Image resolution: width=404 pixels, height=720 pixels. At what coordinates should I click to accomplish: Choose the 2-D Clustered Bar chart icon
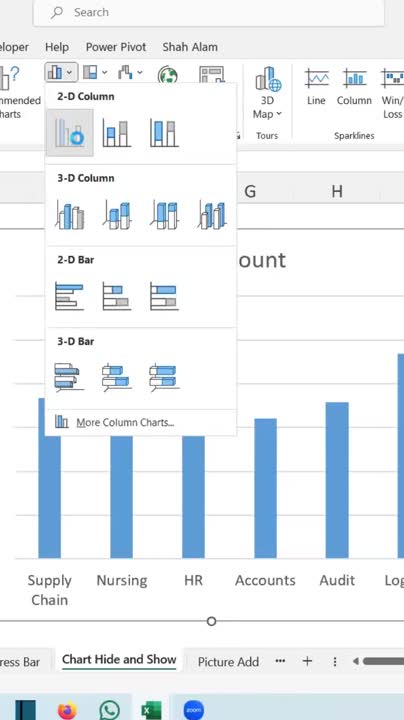point(69,296)
